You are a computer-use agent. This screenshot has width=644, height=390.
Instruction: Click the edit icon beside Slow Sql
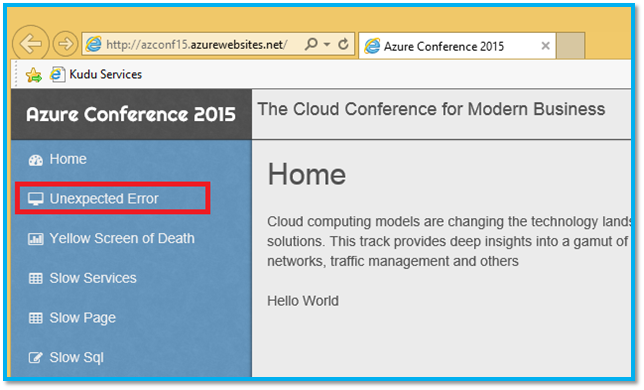(36, 358)
